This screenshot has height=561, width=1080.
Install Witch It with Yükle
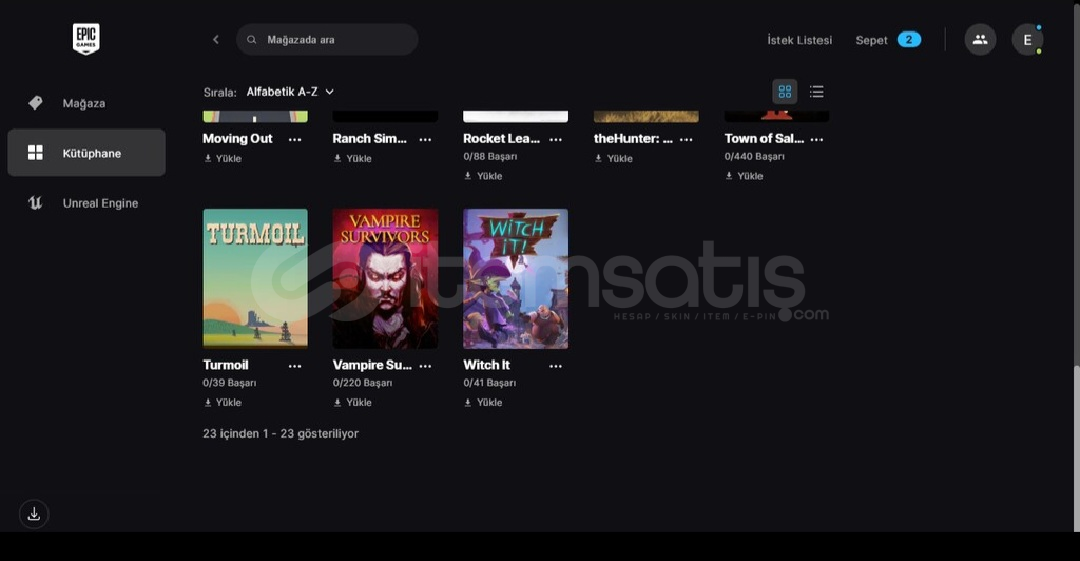484,402
